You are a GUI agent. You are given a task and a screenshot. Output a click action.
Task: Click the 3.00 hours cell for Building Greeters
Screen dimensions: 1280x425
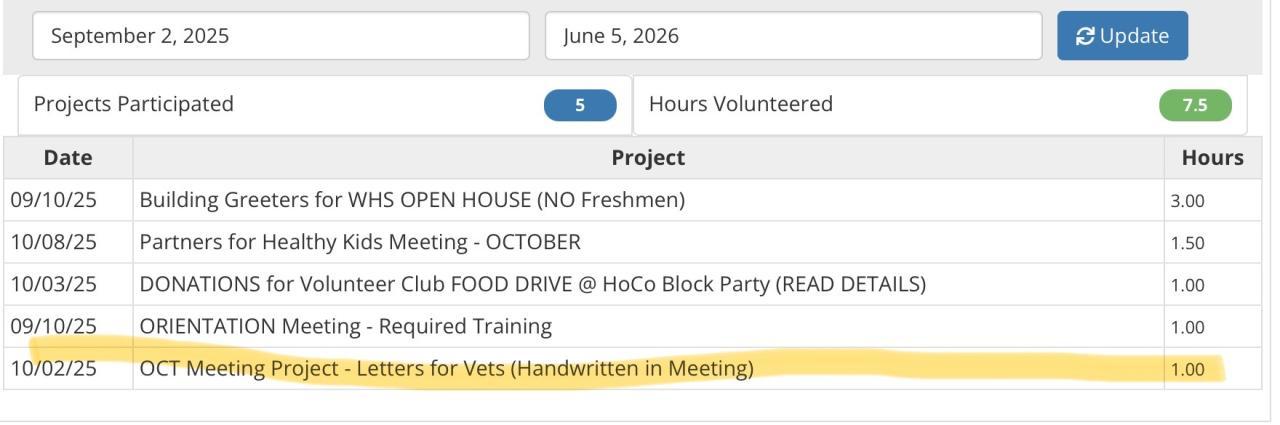coord(1187,201)
